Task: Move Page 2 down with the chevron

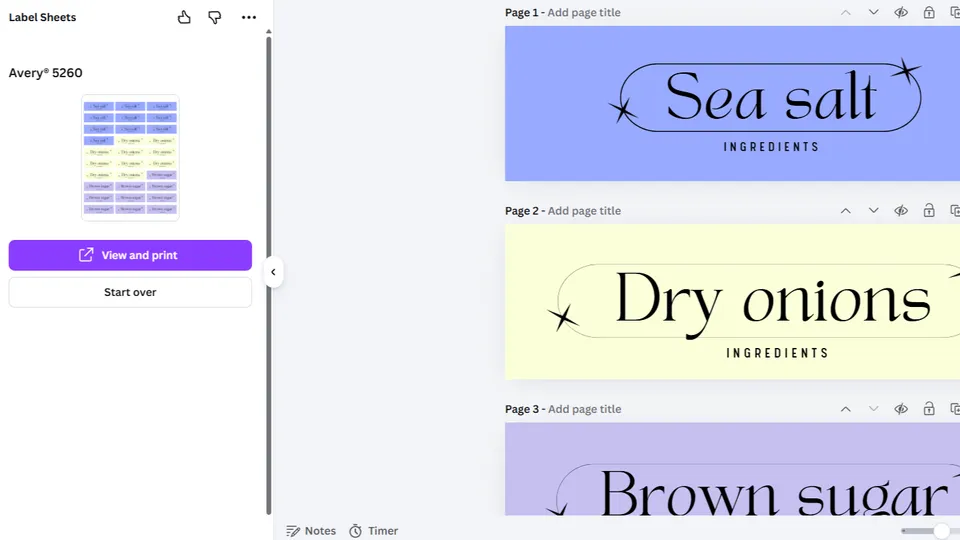Action: [874, 211]
